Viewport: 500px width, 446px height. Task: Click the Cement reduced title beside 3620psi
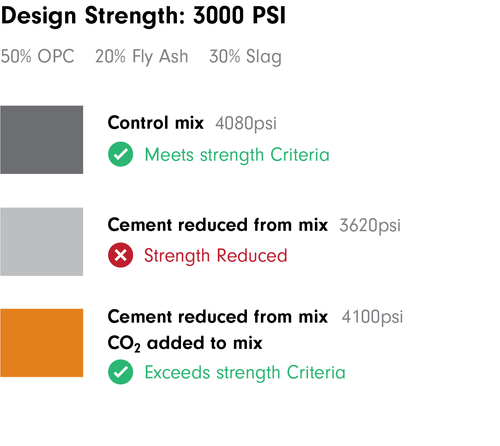(x=218, y=225)
